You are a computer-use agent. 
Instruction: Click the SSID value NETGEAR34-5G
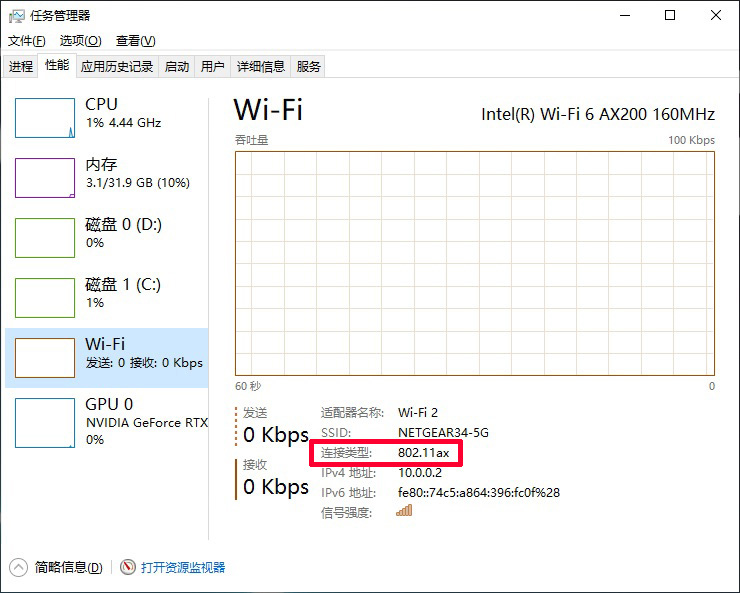443,433
